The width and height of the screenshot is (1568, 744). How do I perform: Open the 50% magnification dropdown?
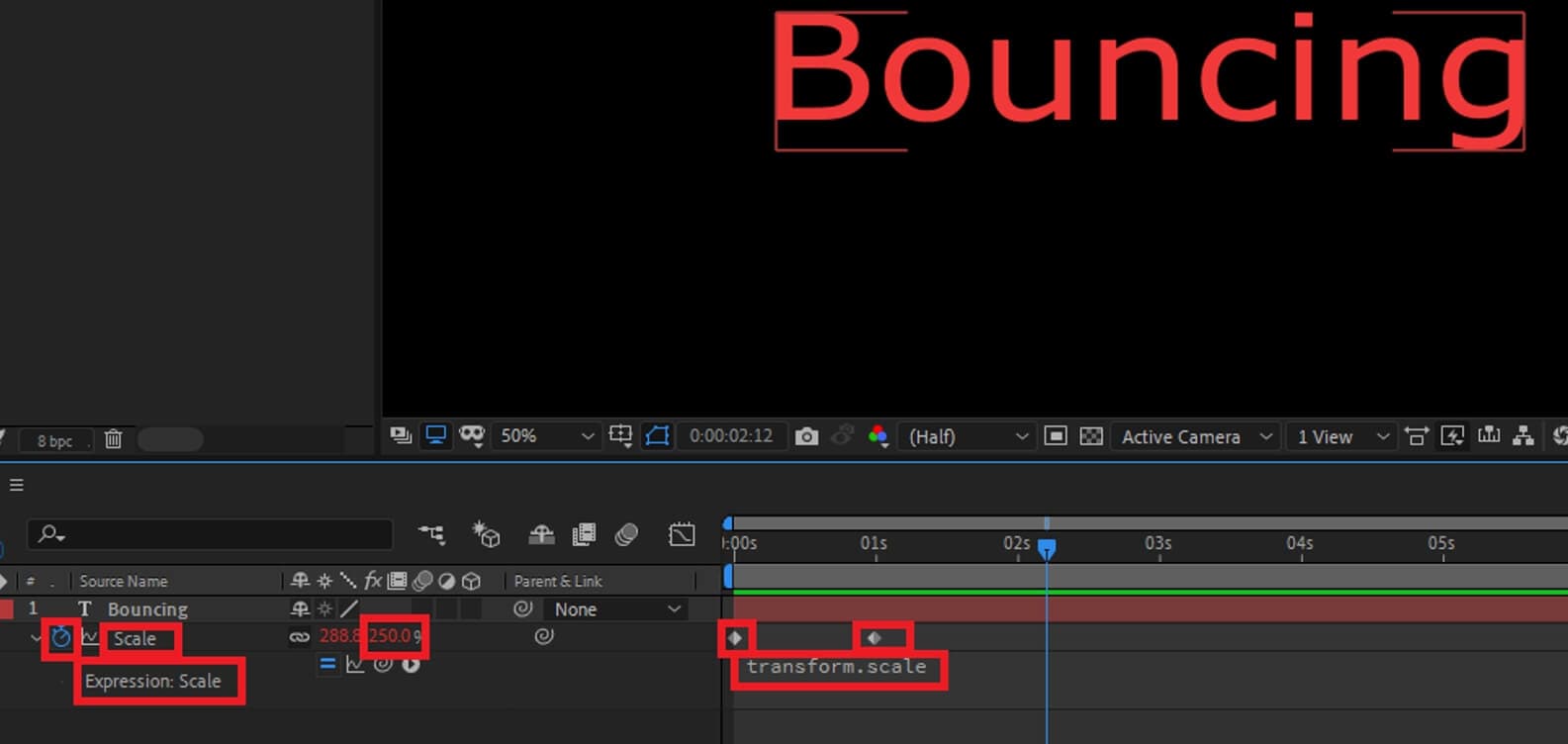pyautogui.click(x=546, y=436)
